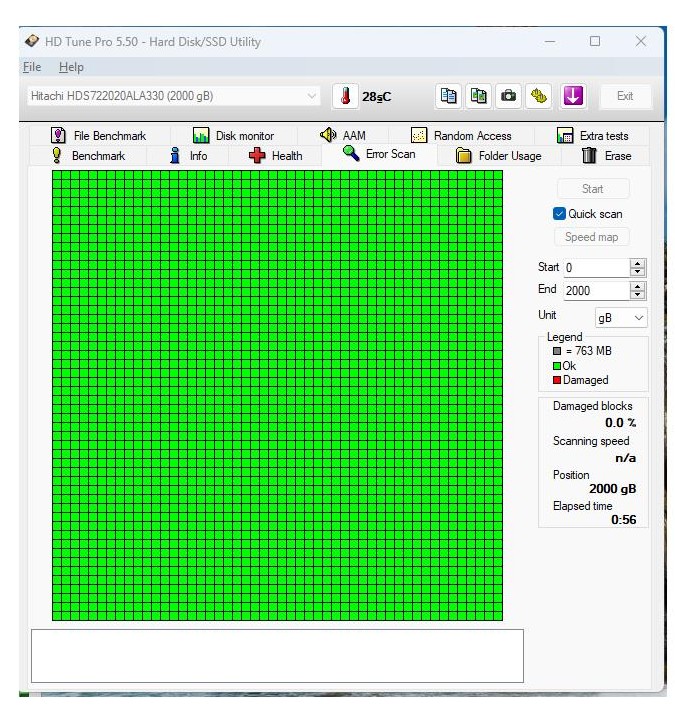Increase the Start value with up arrow

(638, 263)
